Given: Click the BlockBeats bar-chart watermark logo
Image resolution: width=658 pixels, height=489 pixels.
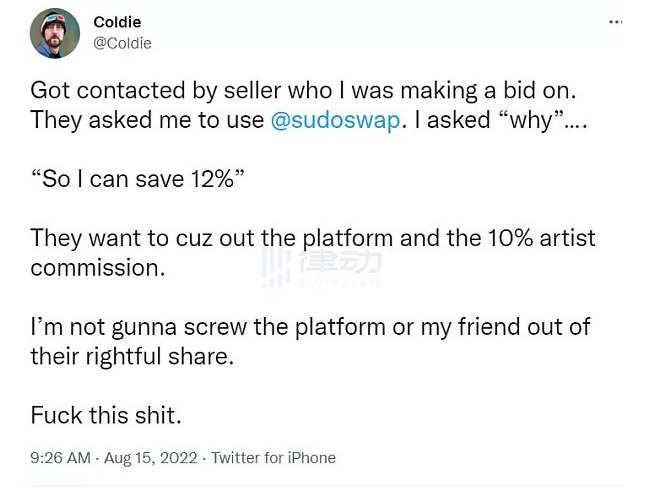Looking at the screenshot, I should click(276, 268).
